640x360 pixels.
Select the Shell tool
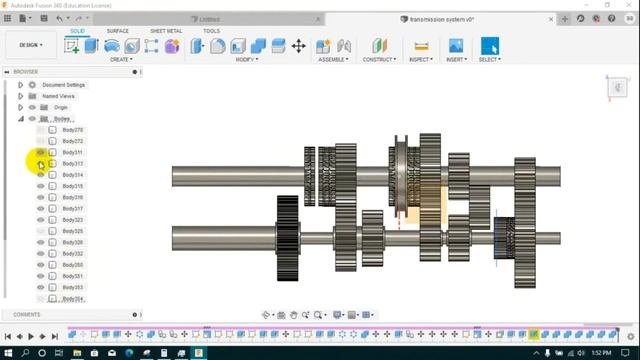pos(238,46)
